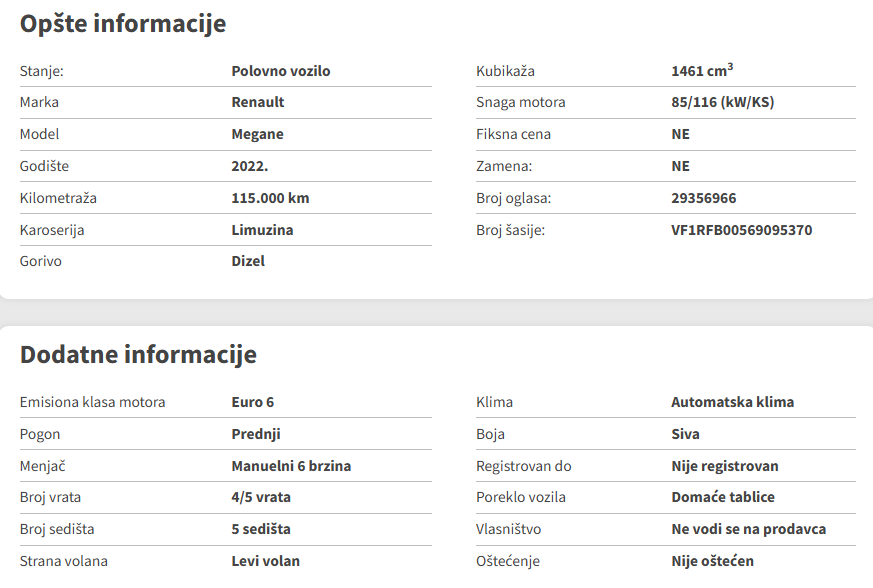Click the 'Marka' label
The height and width of the screenshot is (588, 873).
click(39, 102)
